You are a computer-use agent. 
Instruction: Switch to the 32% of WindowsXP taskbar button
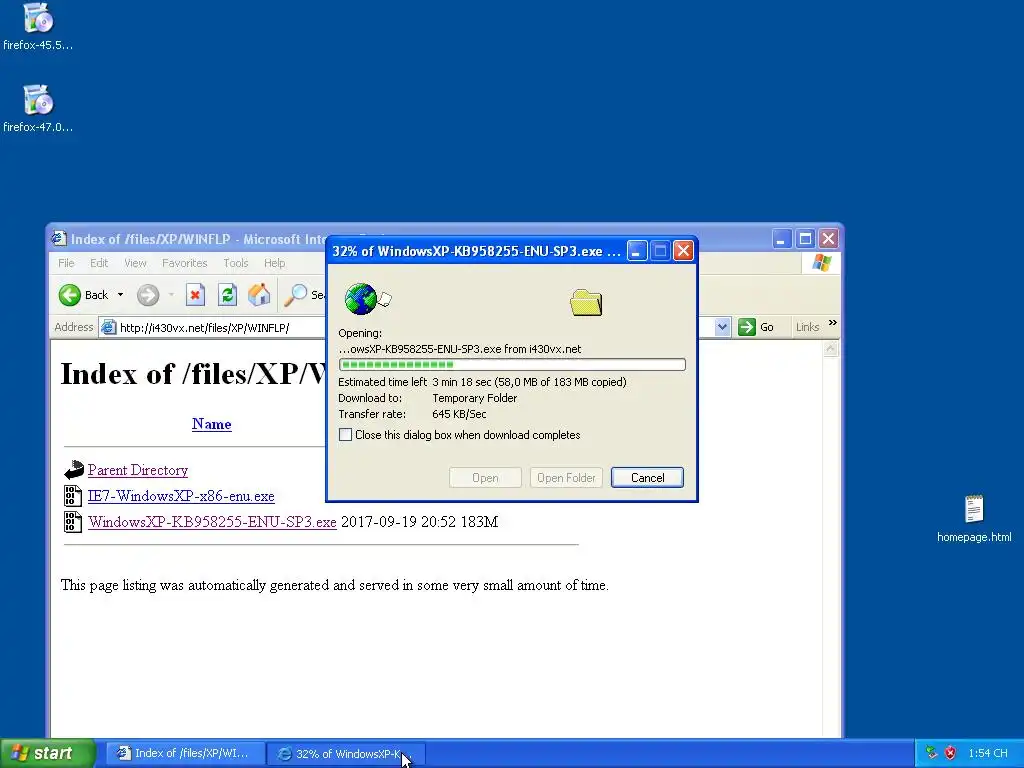point(346,754)
